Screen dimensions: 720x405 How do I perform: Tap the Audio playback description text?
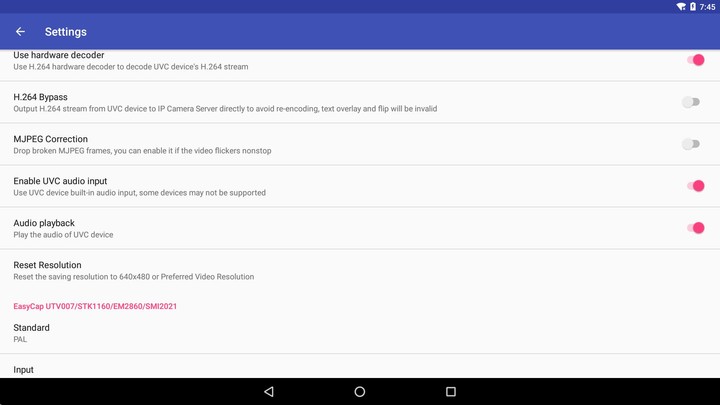(x=63, y=235)
